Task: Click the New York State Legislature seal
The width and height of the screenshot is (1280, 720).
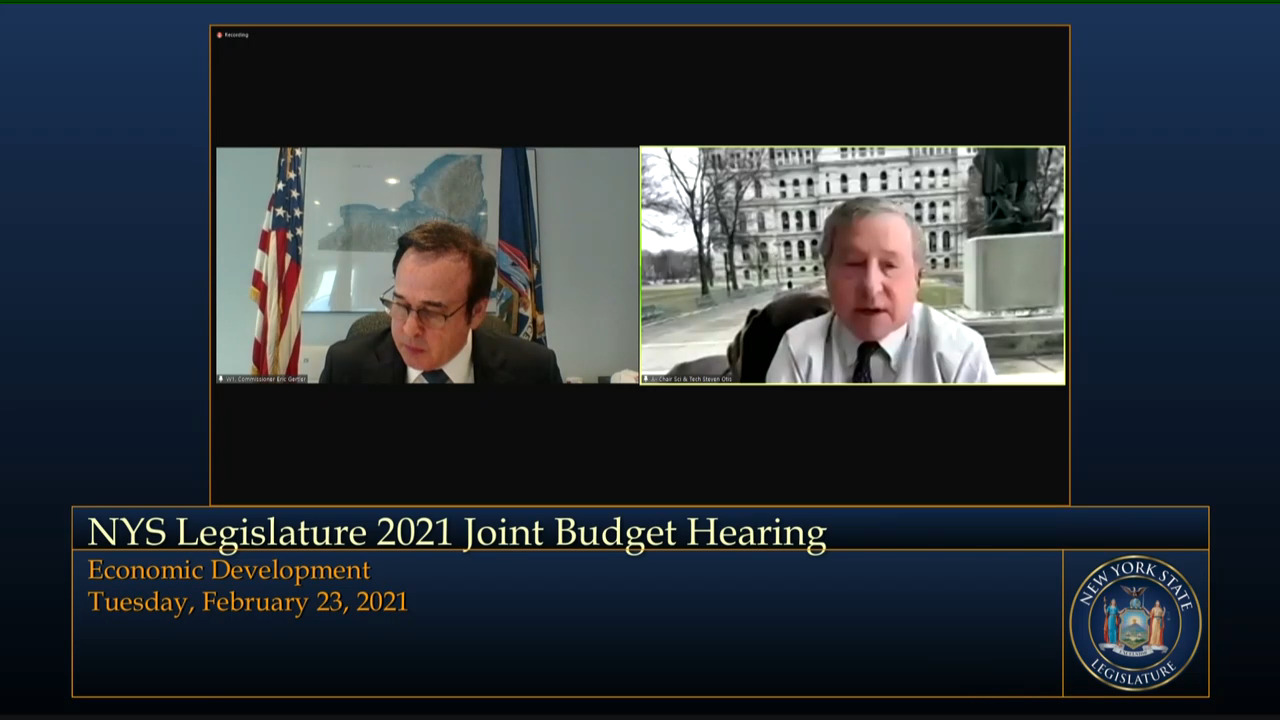Action: coord(1135,622)
